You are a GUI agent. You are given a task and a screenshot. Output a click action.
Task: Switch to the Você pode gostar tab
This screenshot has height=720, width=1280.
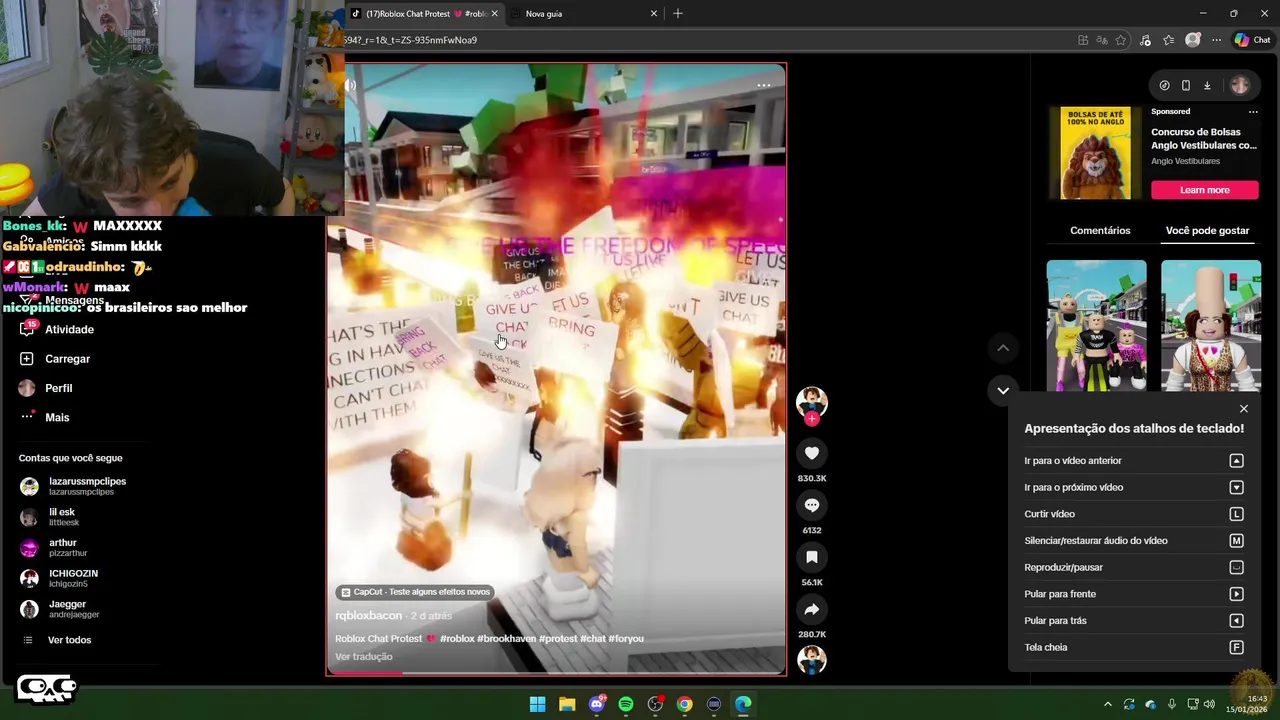[x=1207, y=230]
